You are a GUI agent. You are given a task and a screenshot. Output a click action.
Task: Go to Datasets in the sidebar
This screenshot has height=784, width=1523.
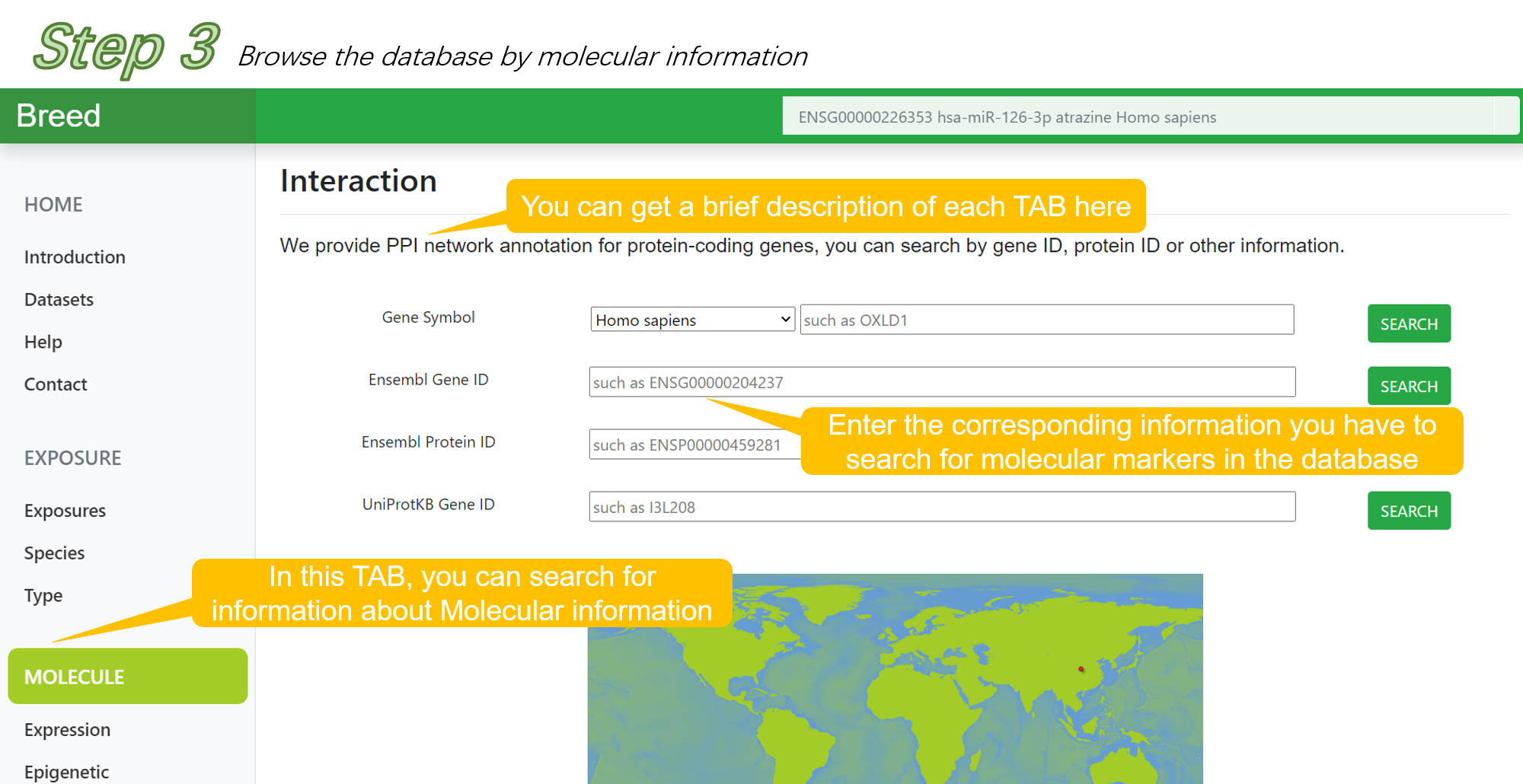click(59, 300)
